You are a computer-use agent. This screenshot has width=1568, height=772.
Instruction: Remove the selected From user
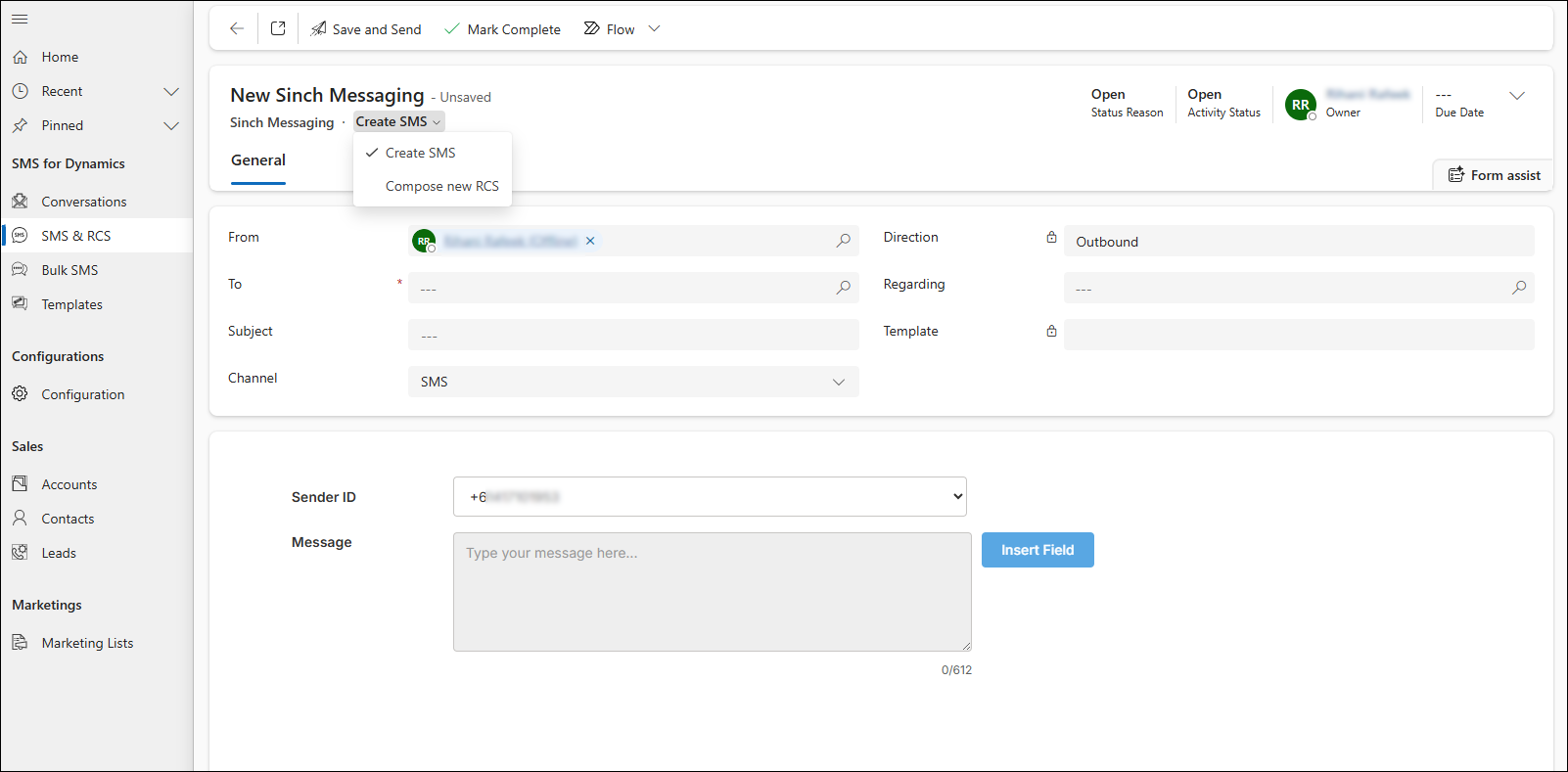click(x=590, y=241)
